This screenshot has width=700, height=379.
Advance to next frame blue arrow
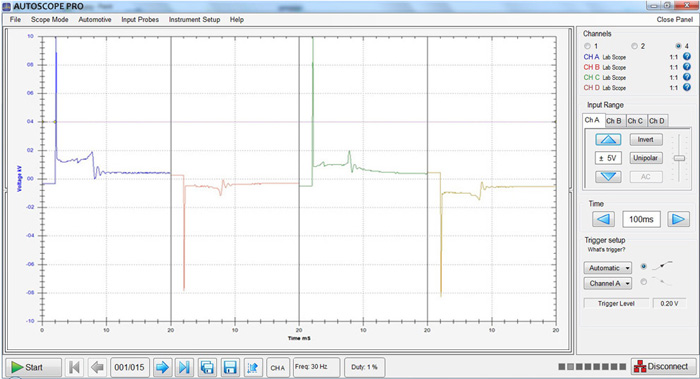click(162, 367)
